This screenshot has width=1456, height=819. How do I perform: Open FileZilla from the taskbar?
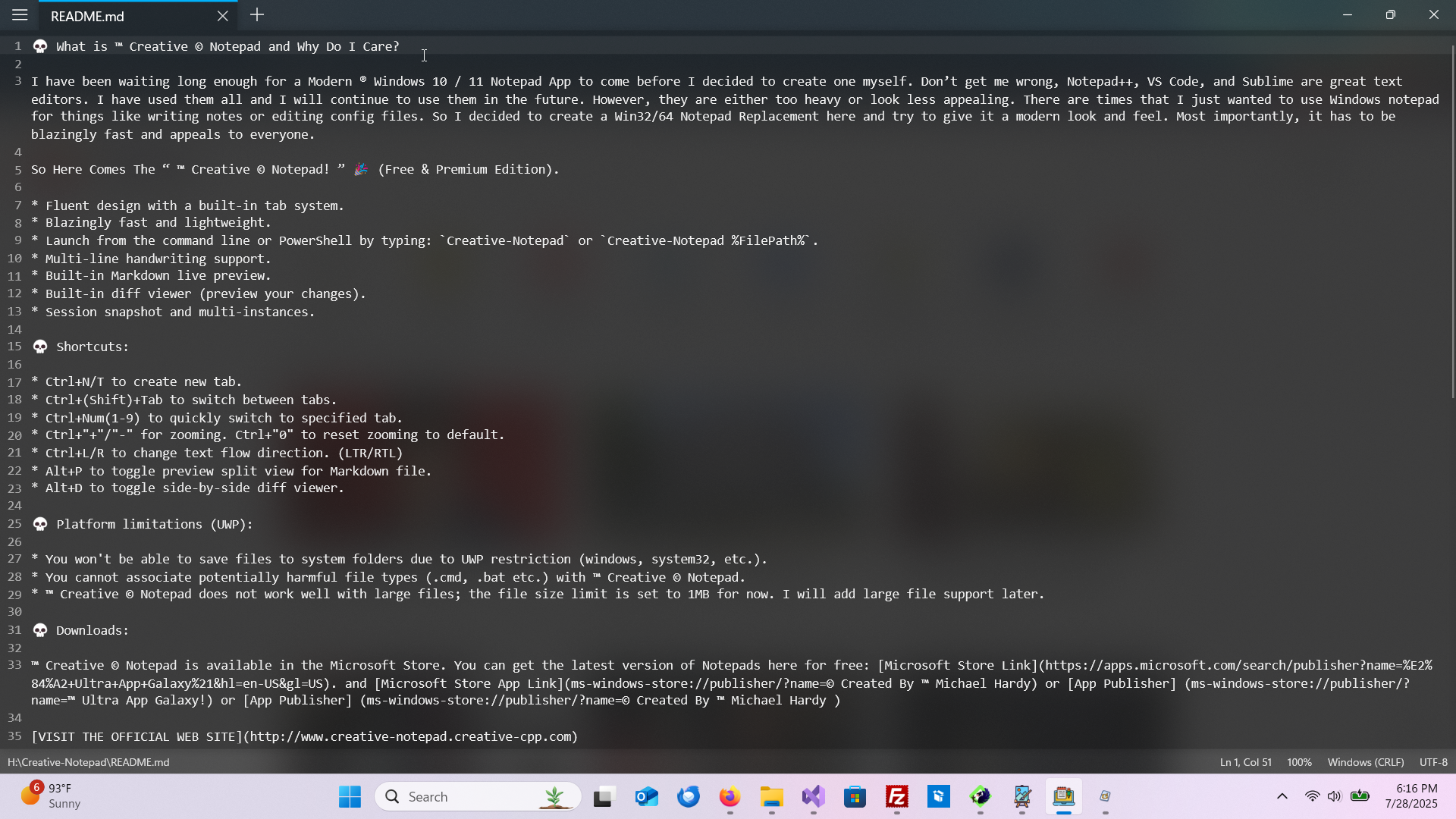[897, 797]
